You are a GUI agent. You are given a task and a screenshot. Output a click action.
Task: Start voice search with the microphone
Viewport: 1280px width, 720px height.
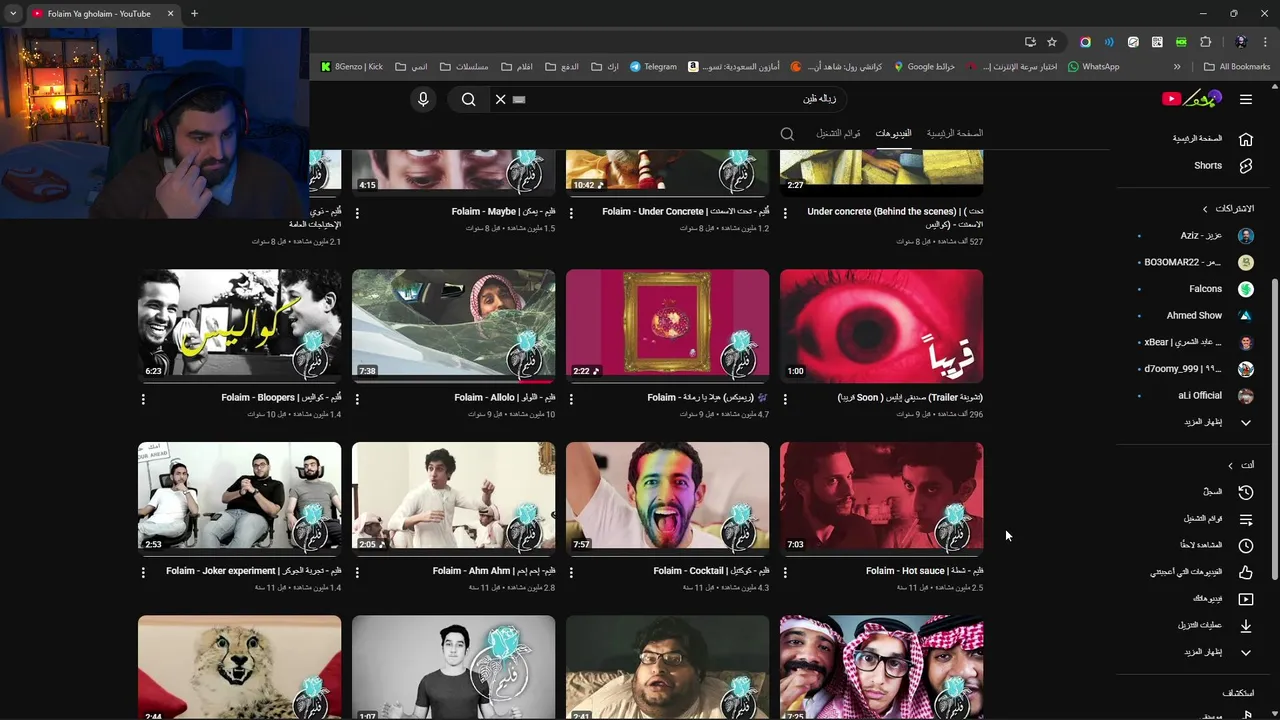(423, 99)
